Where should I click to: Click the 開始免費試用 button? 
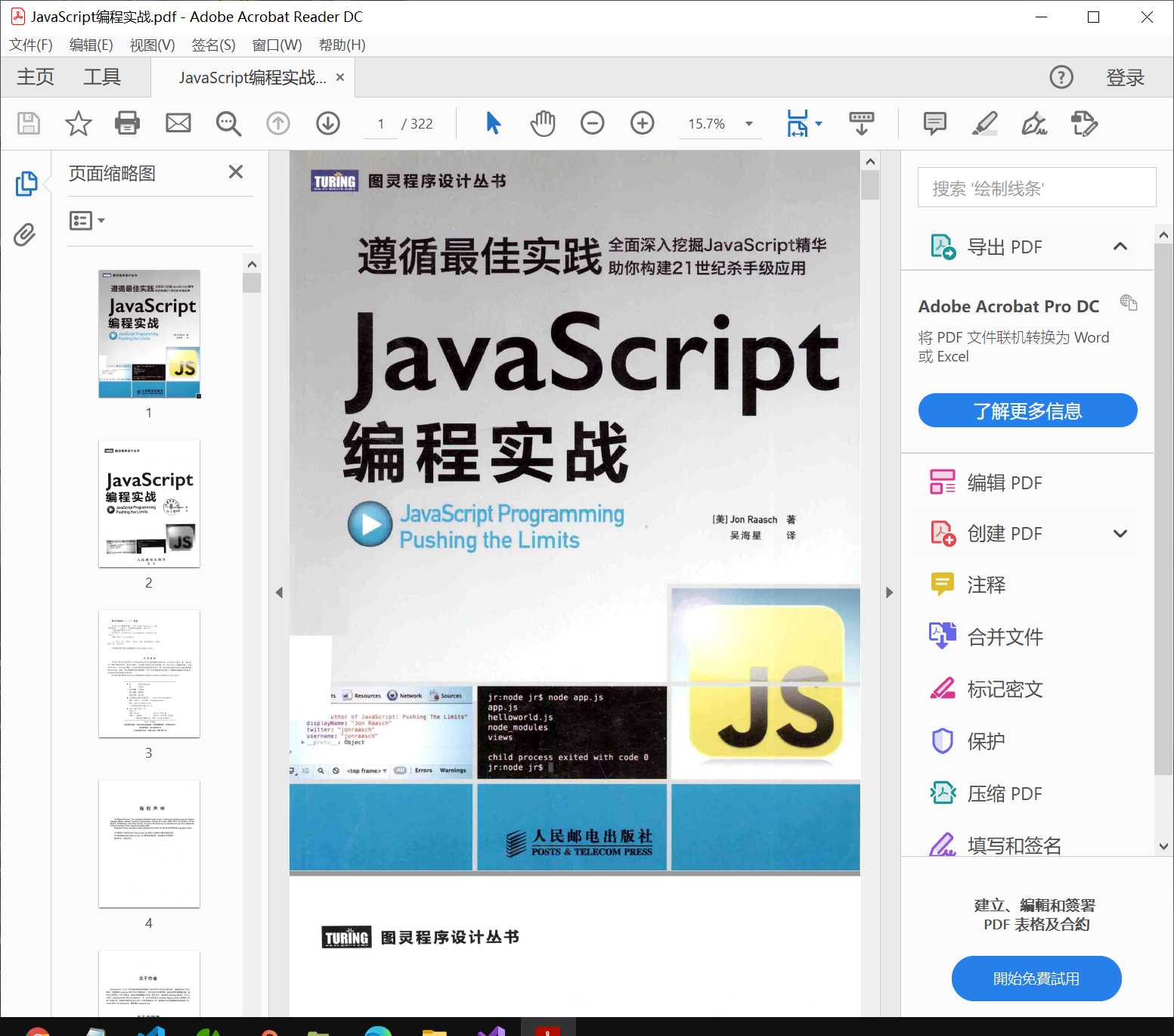pyautogui.click(x=1036, y=979)
